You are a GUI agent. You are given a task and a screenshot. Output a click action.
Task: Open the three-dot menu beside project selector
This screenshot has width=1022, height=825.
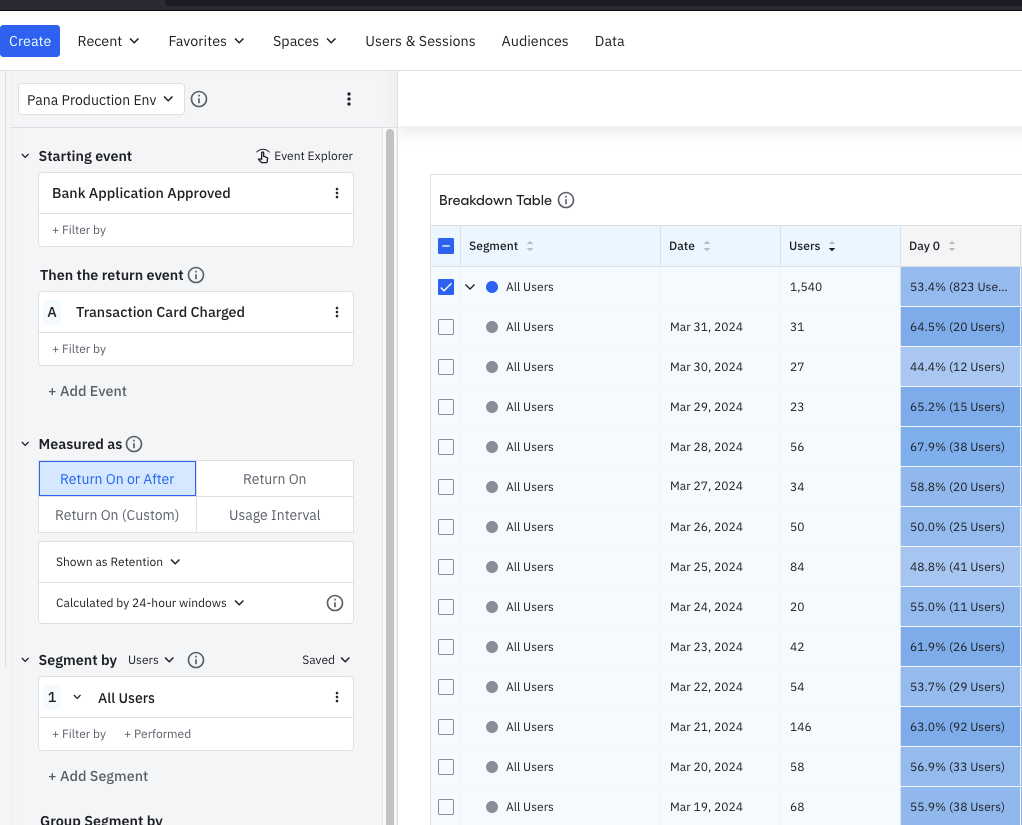tap(348, 99)
